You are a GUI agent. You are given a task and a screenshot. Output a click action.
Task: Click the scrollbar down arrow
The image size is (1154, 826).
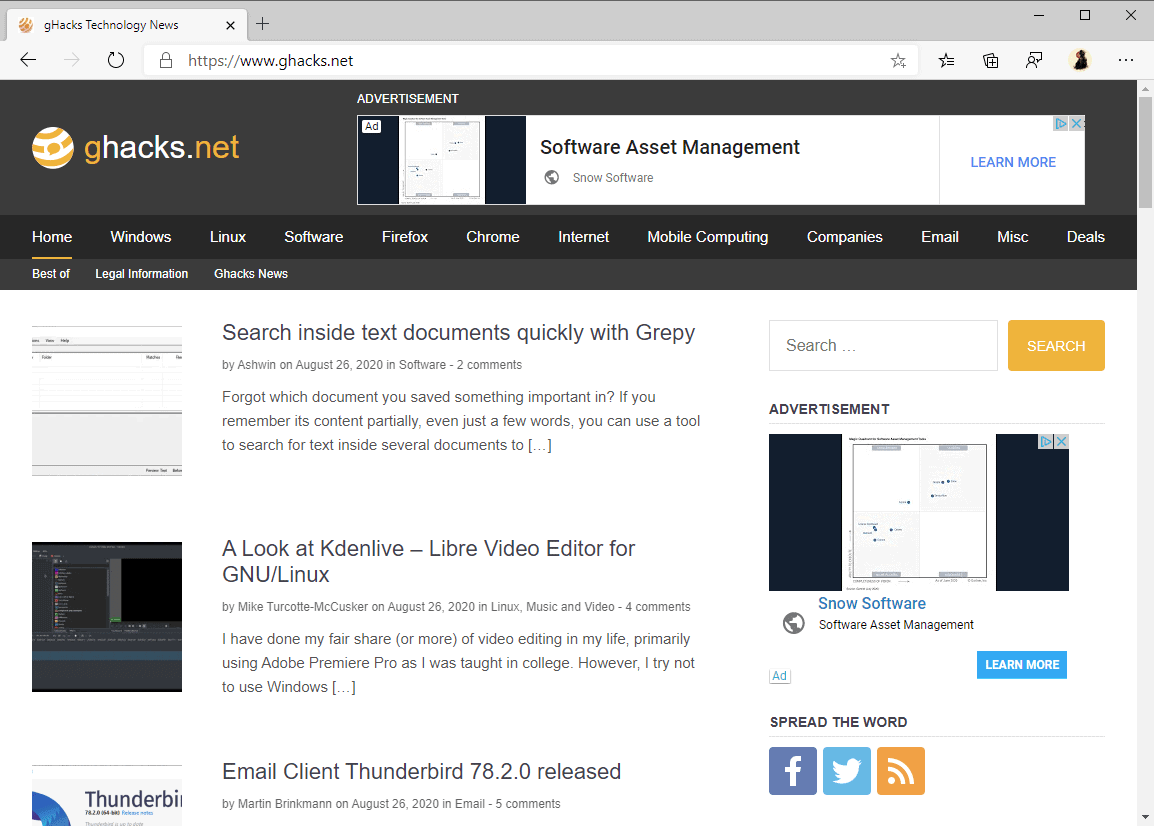click(x=1145, y=817)
